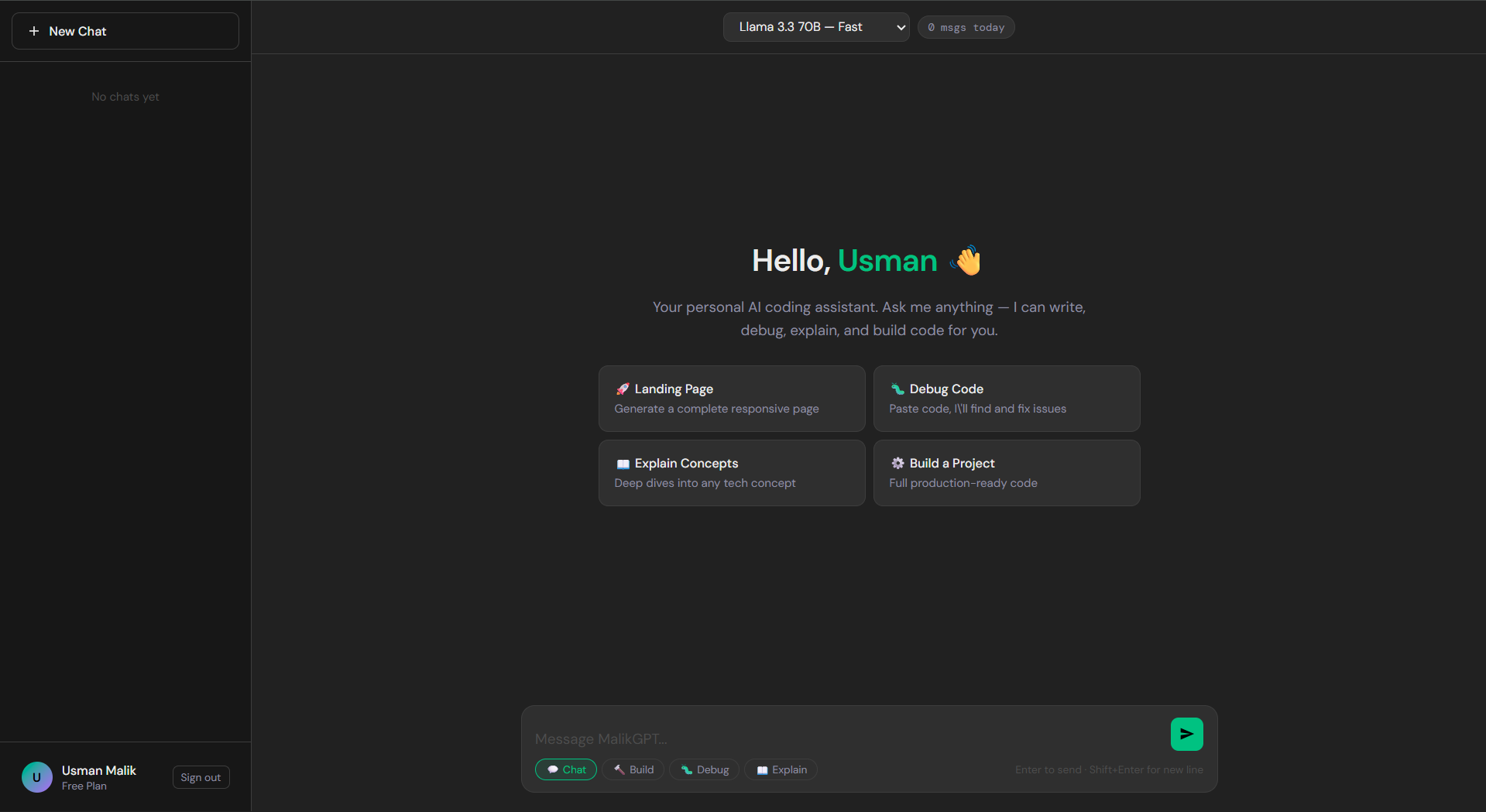Viewport: 1486px width, 812px height.
Task: Sign out of the account
Action: coord(201,776)
